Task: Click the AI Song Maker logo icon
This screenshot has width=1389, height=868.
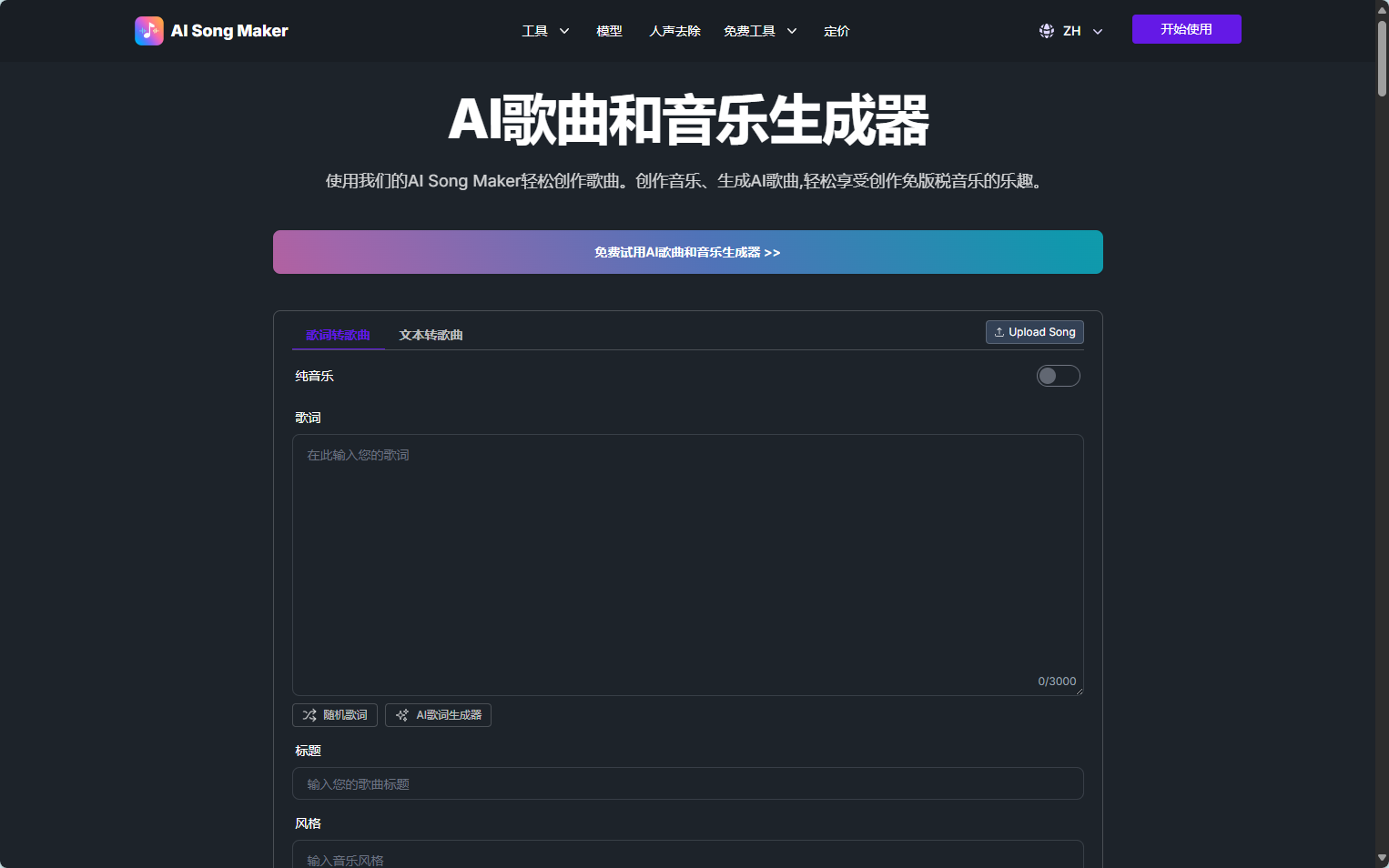Action: pos(149,31)
